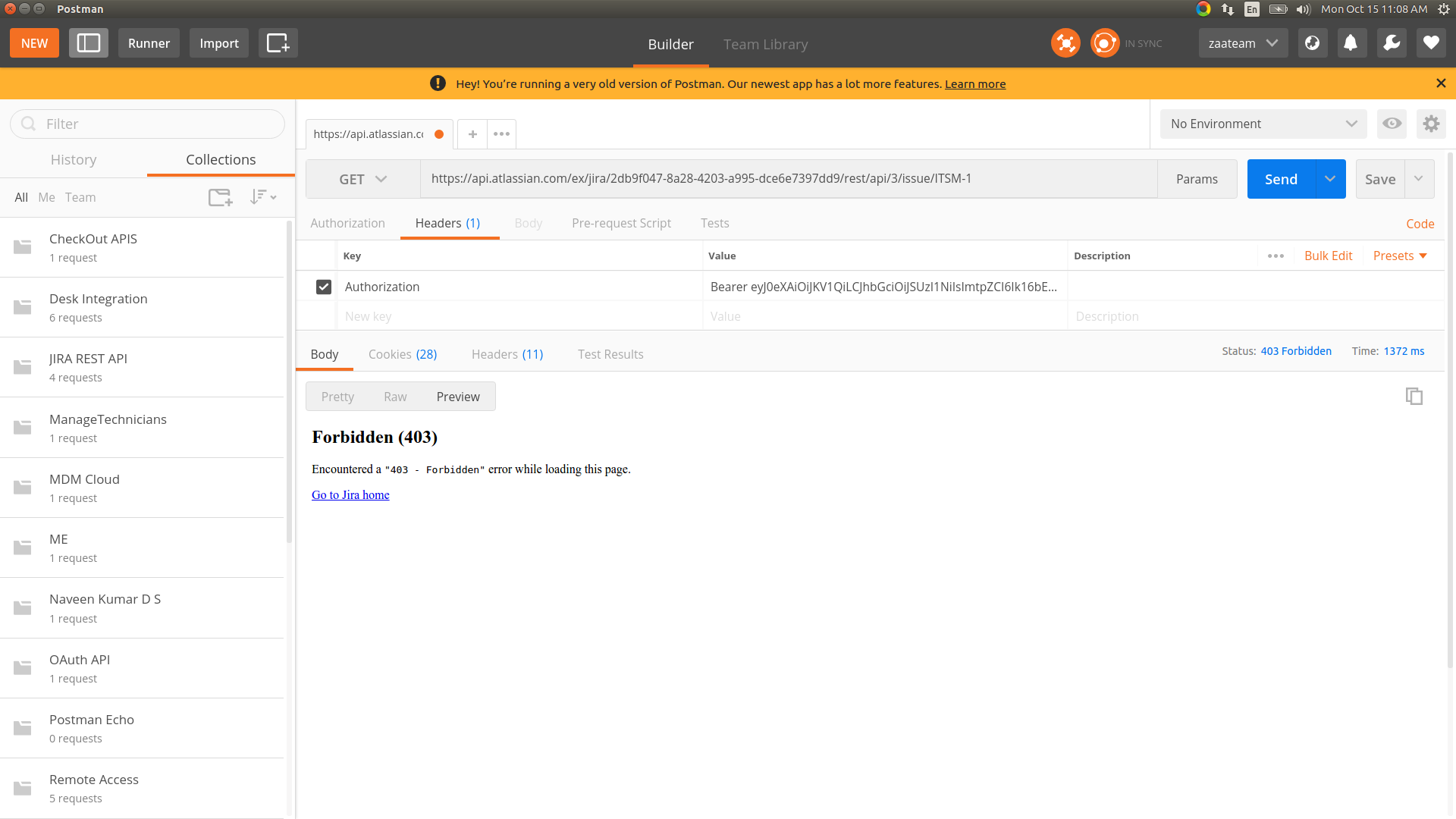The height and width of the screenshot is (819, 1456).
Task: Add a new request tab with plus
Action: coord(472,134)
